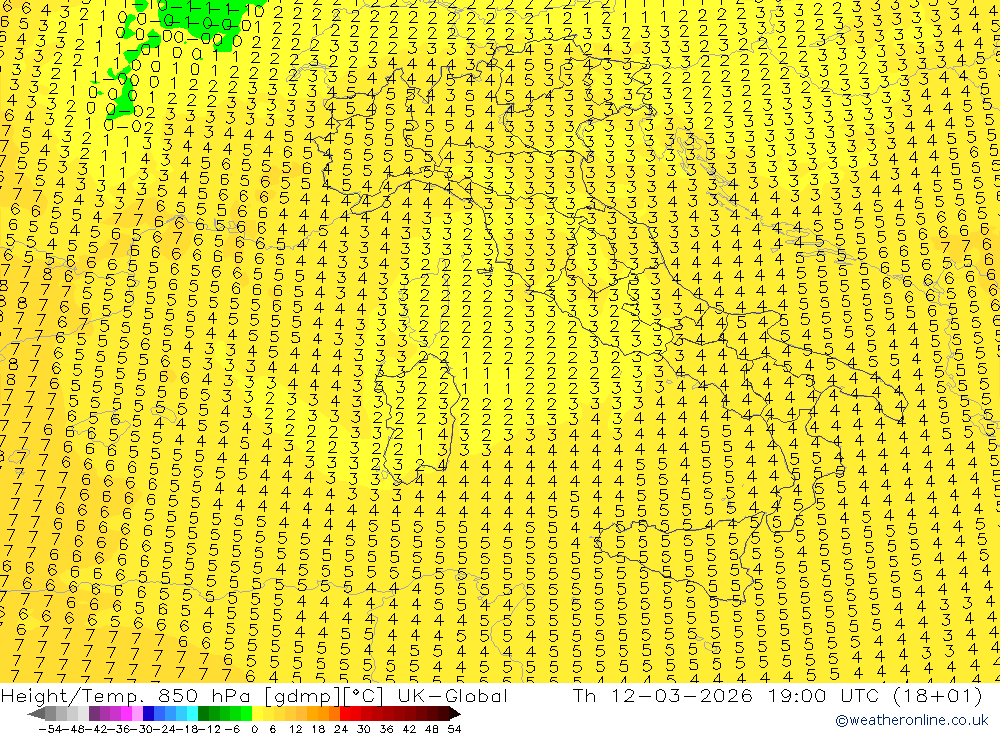The image size is (1000, 733).
Task: Click the 12 value on temperature scale
Action: point(295,729)
